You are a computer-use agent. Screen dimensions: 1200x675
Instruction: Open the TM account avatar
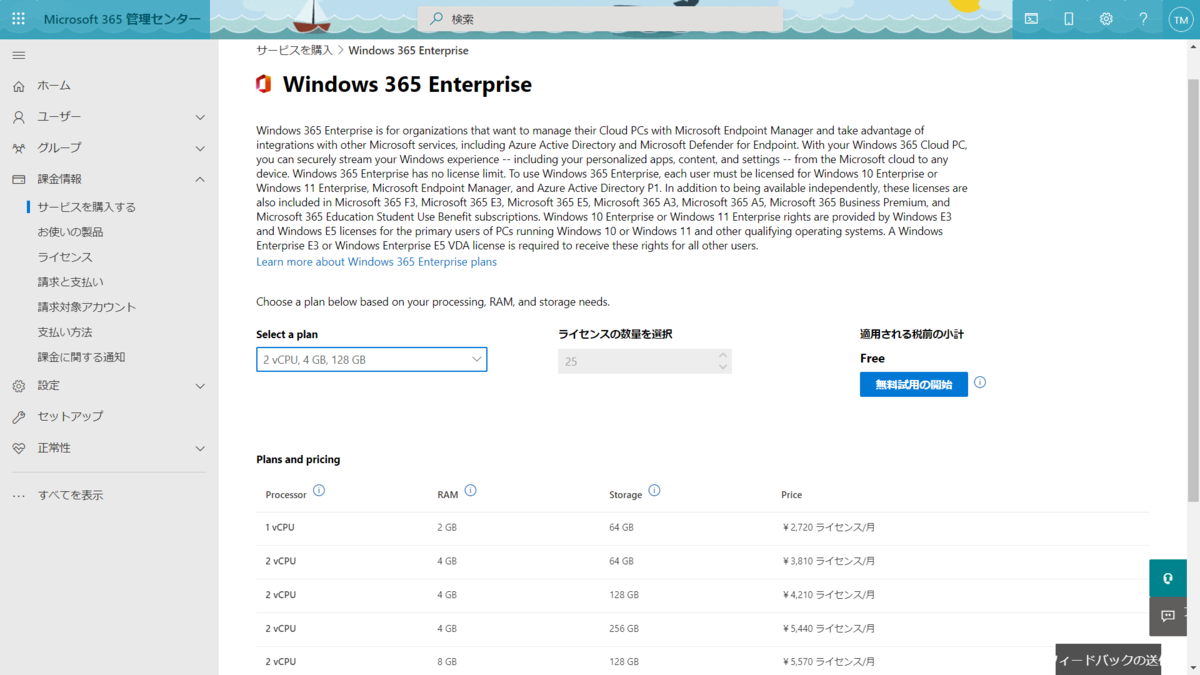point(1180,19)
